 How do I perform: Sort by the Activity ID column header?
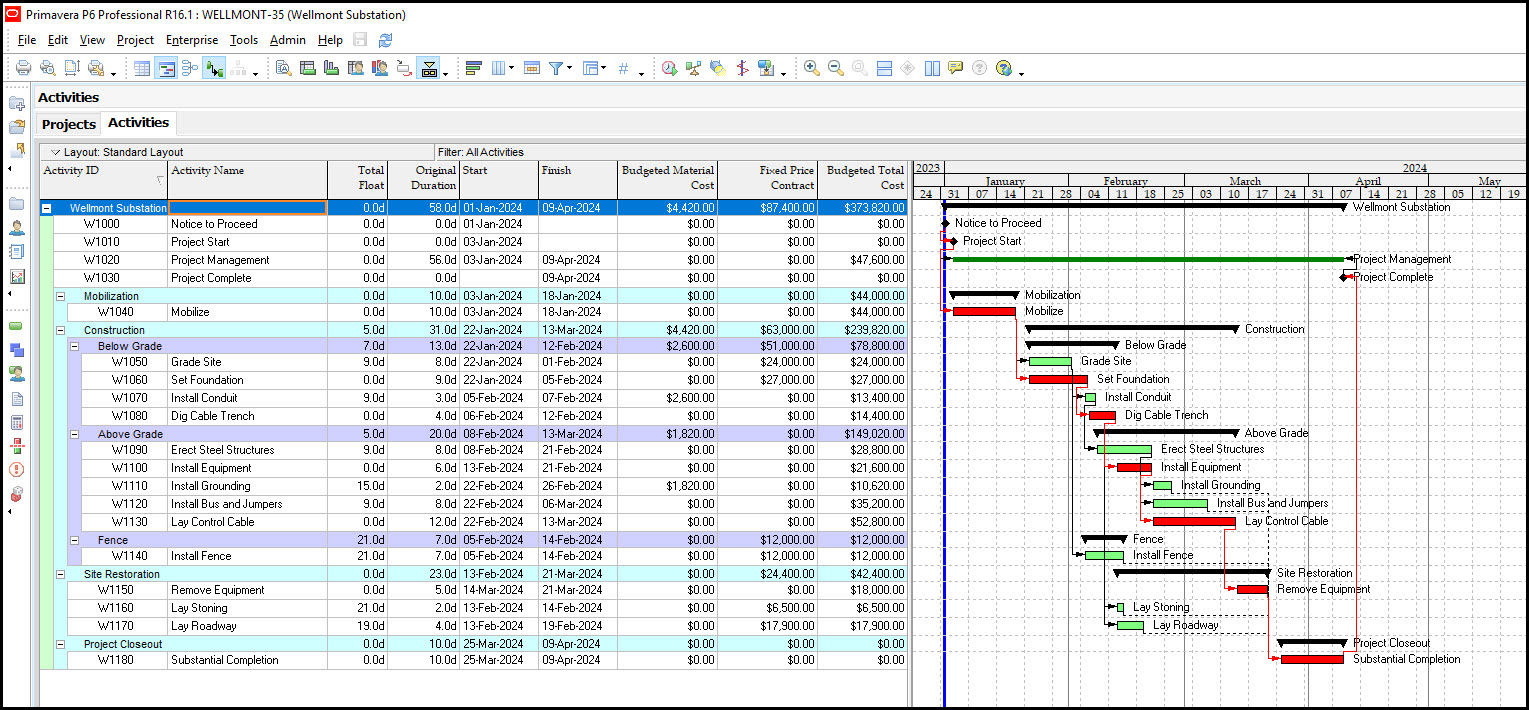tap(104, 180)
